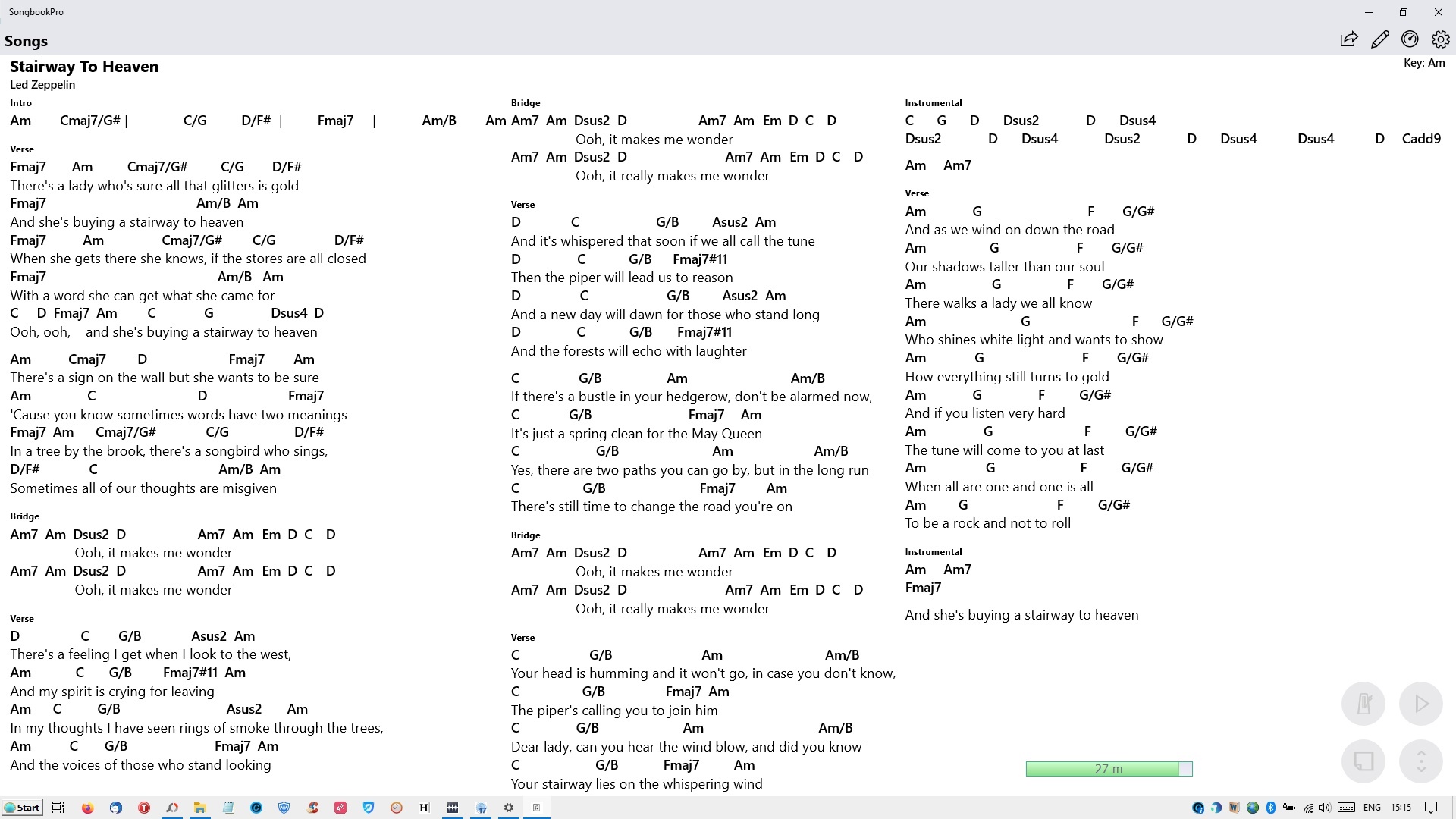This screenshot has height=819, width=1456.
Task: Click the Bluetooth tray icon
Action: click(x=1271, y=808)
